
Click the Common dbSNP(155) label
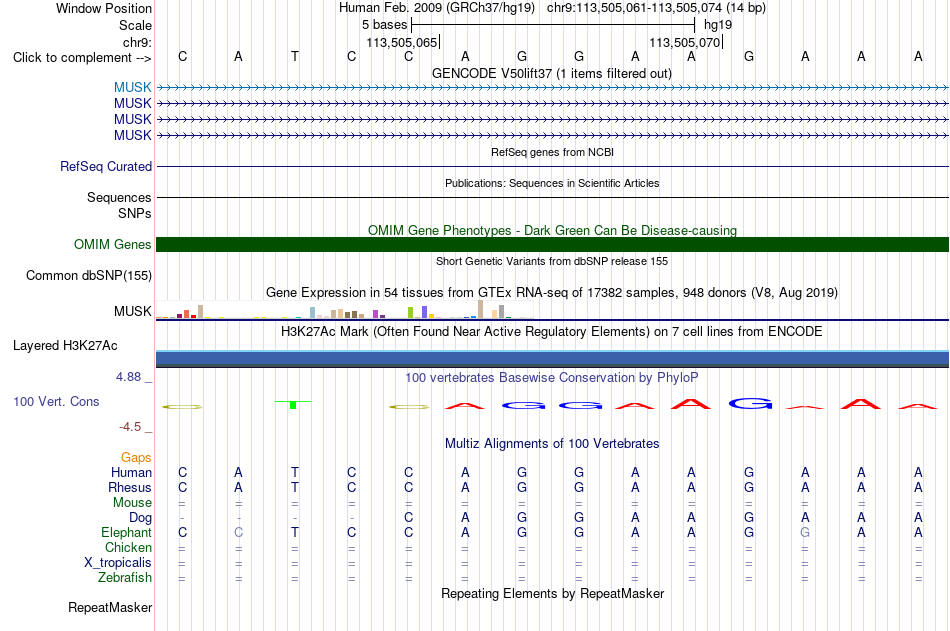89,275
